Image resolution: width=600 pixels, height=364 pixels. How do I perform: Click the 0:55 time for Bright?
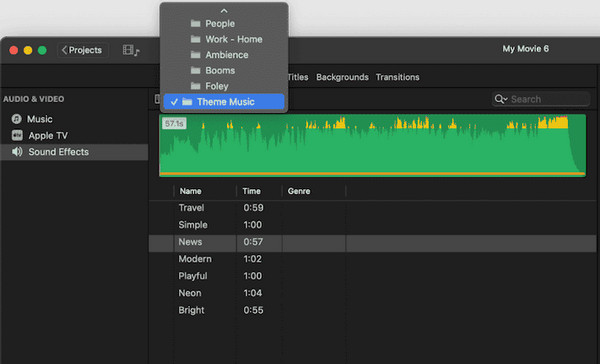pyautogui.click(x=253, y=310)
